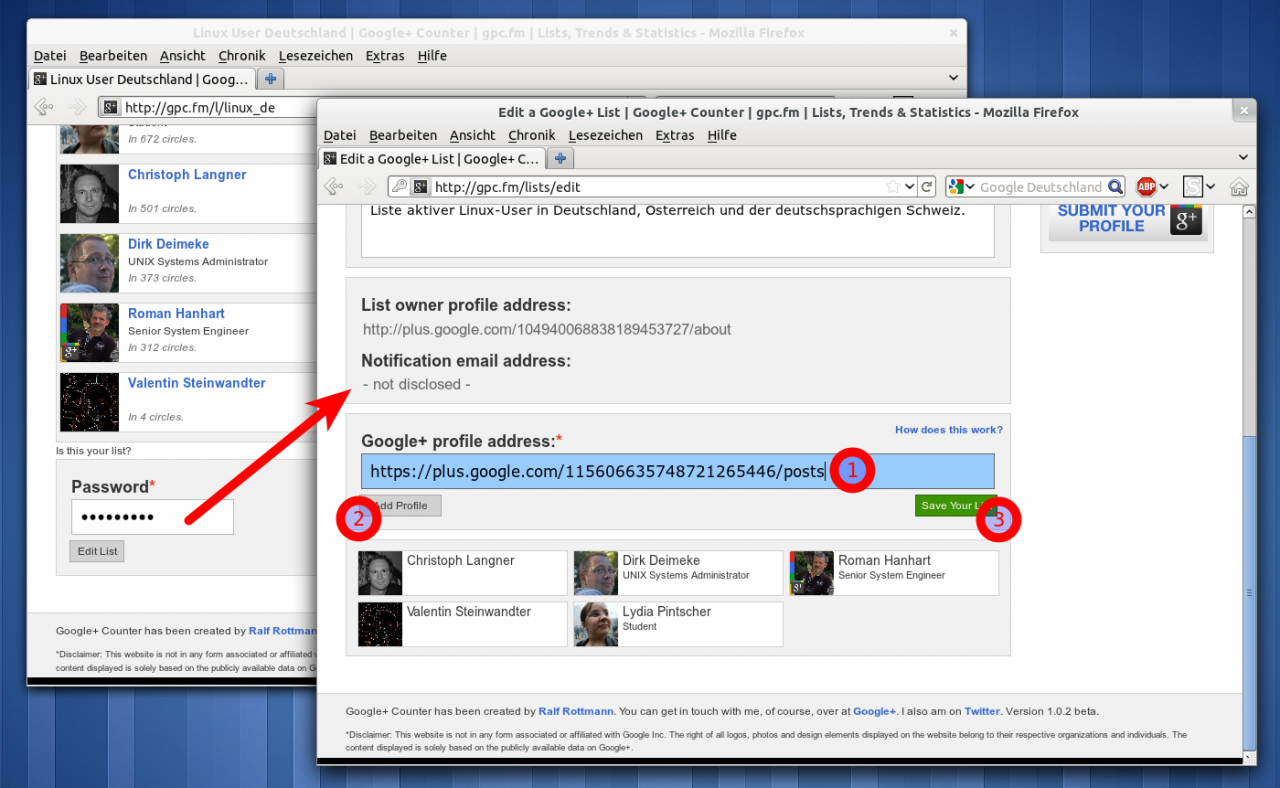Reload the Edit a Google+ List page

coord(927,187)
